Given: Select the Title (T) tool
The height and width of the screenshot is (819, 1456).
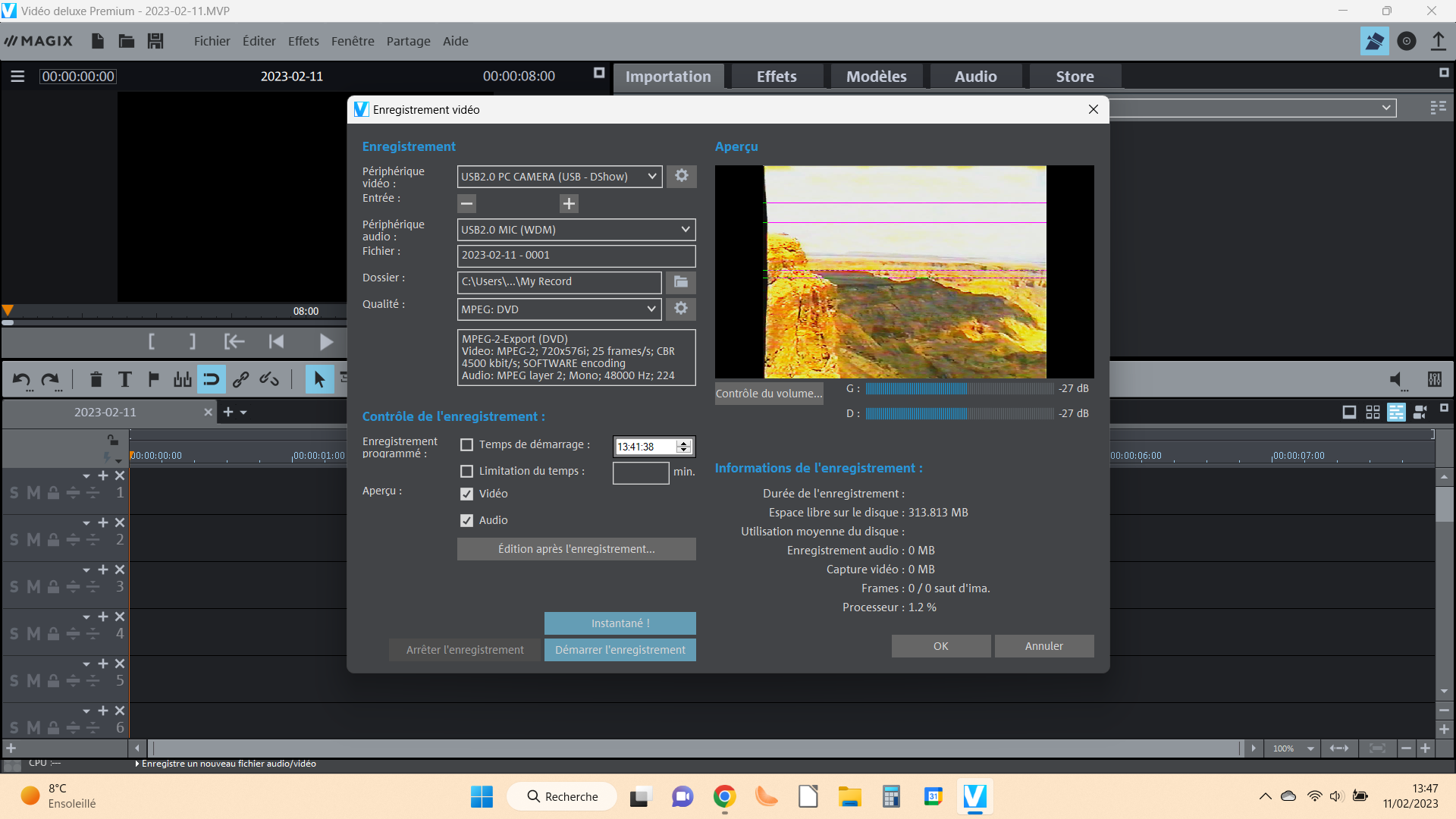Looking at the screenshot, I should 125,379.
